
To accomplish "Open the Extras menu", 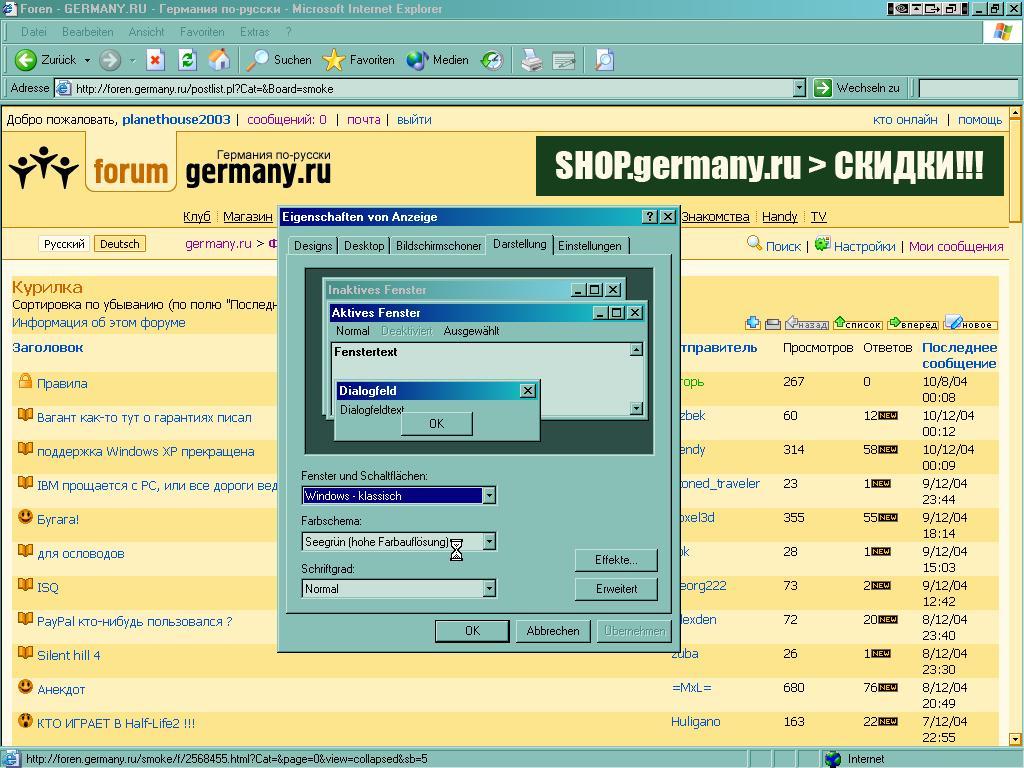I will click(254, 32).
